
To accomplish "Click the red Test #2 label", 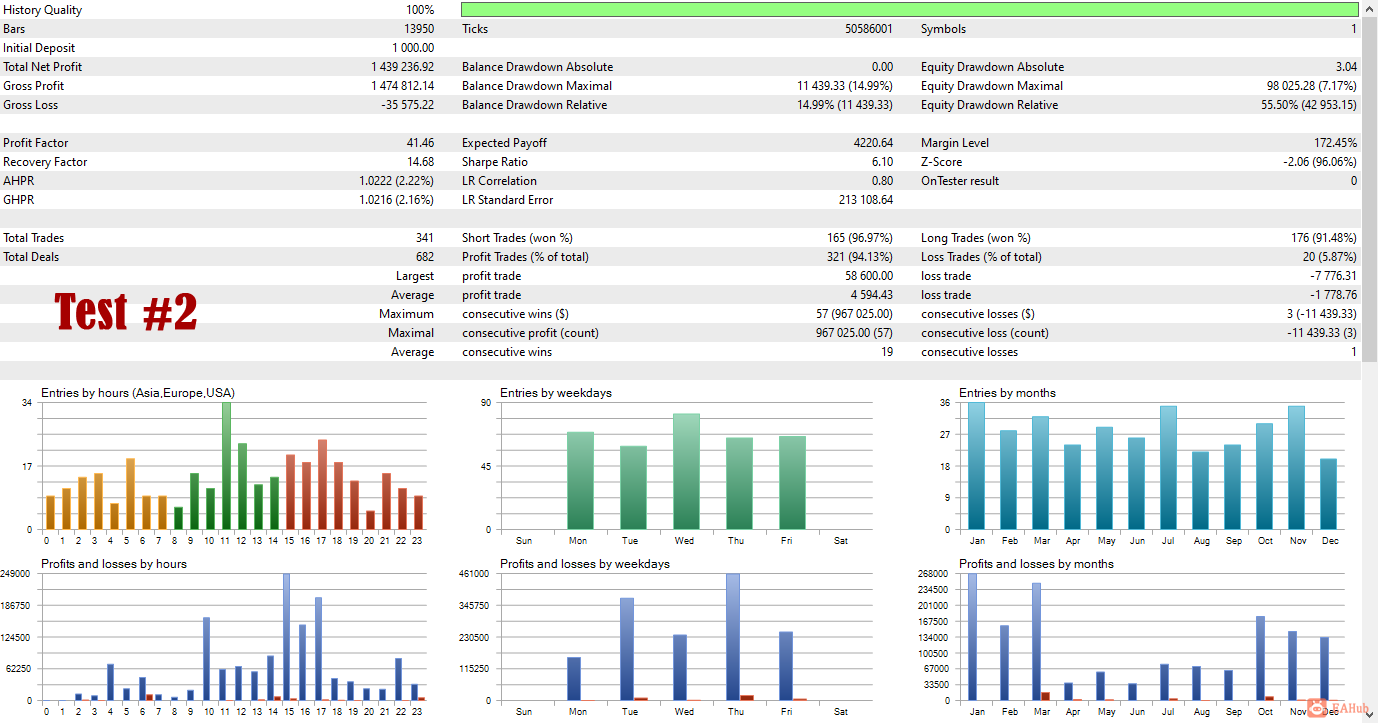I will pos(126,312).
